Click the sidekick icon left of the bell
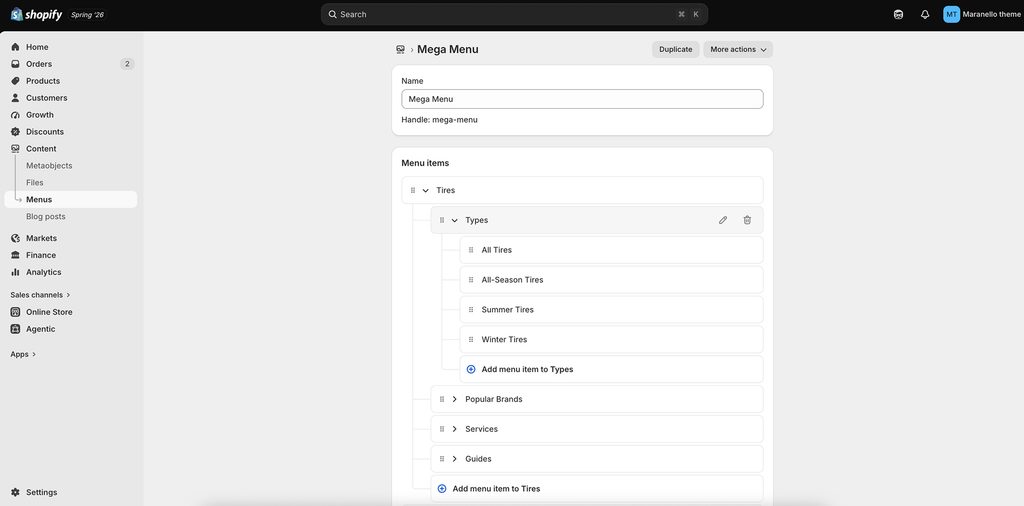Screen dimensions: 1024x506 pos(899,14)
